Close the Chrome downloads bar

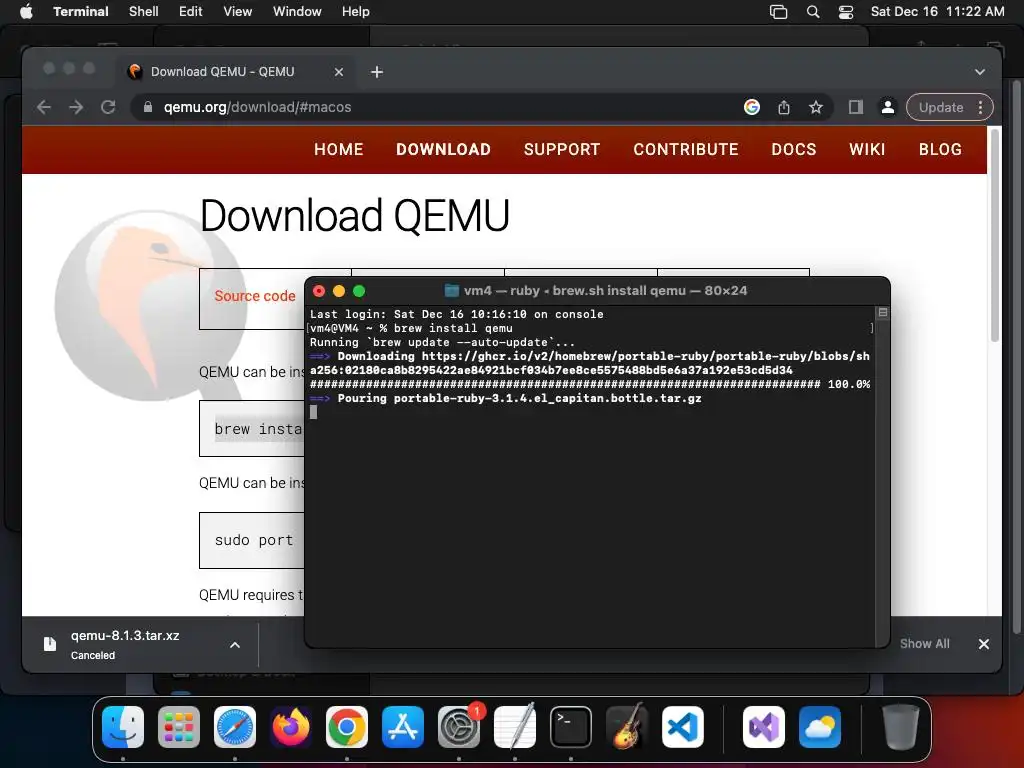984,644
